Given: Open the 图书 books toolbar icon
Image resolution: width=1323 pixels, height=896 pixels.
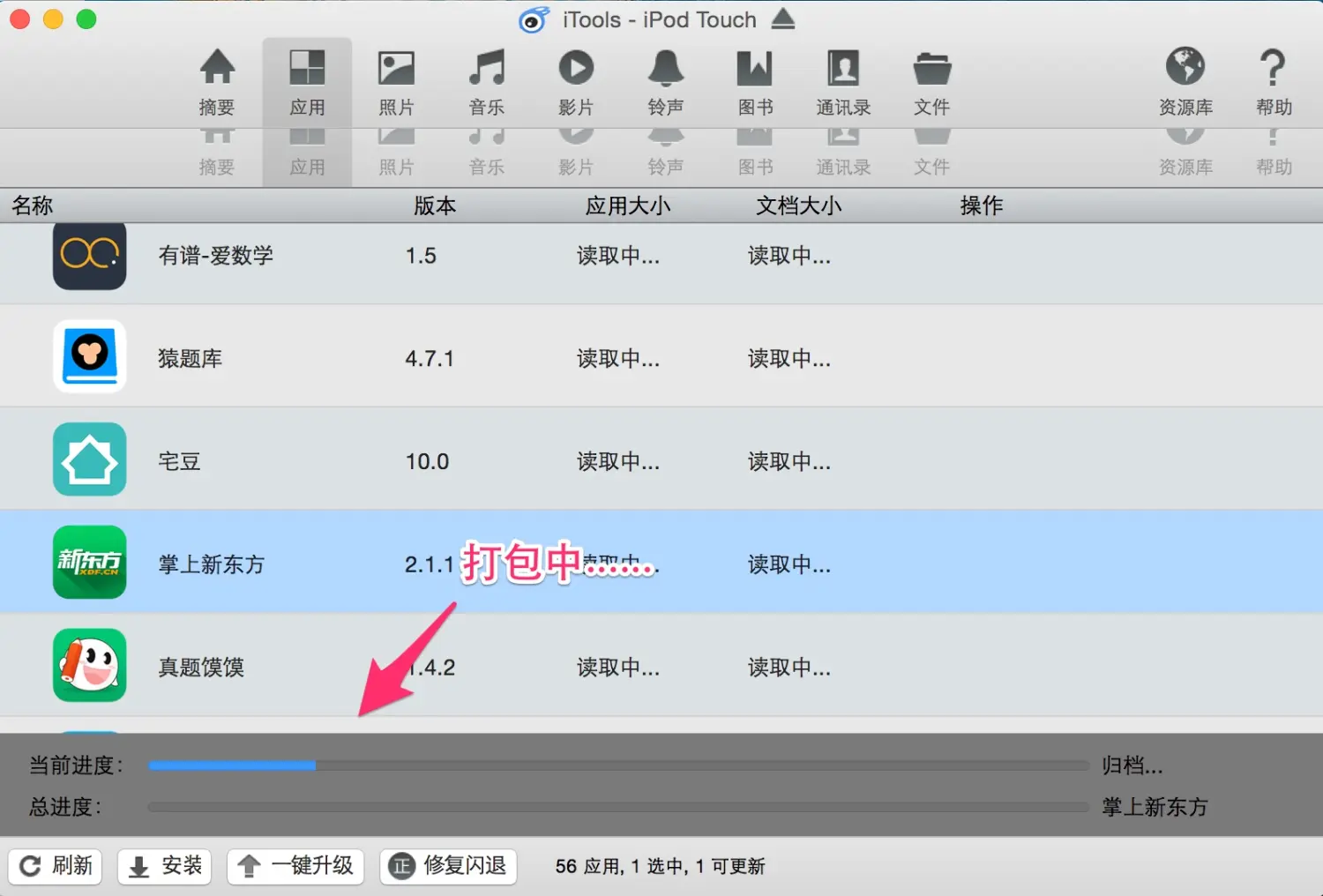Looking at the screenshot, I should (755, 82).
